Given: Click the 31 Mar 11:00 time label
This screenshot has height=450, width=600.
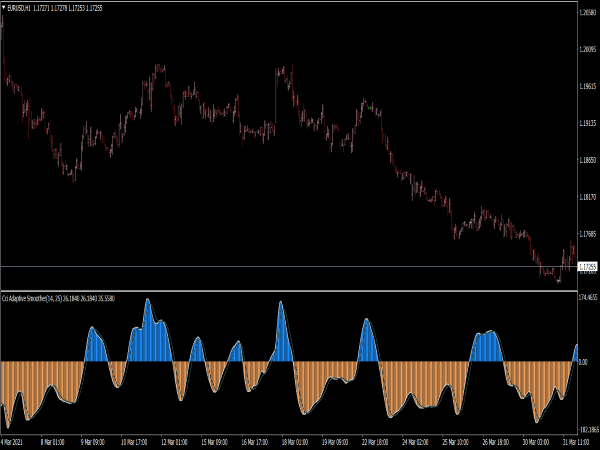Looking at the screenshot, I should click(576, 442).
